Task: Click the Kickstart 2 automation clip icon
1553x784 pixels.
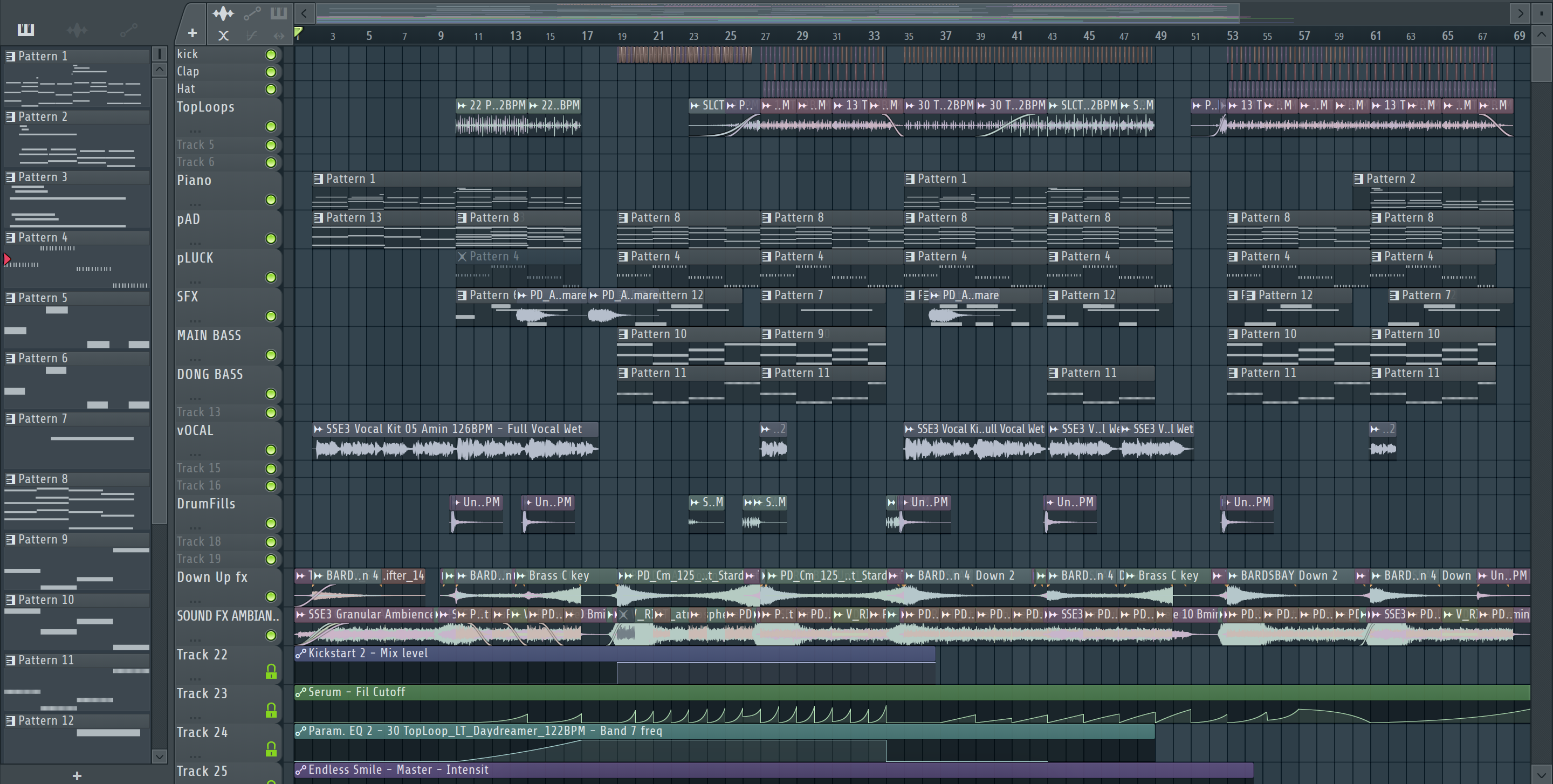Action: click(x=301, y=653)
